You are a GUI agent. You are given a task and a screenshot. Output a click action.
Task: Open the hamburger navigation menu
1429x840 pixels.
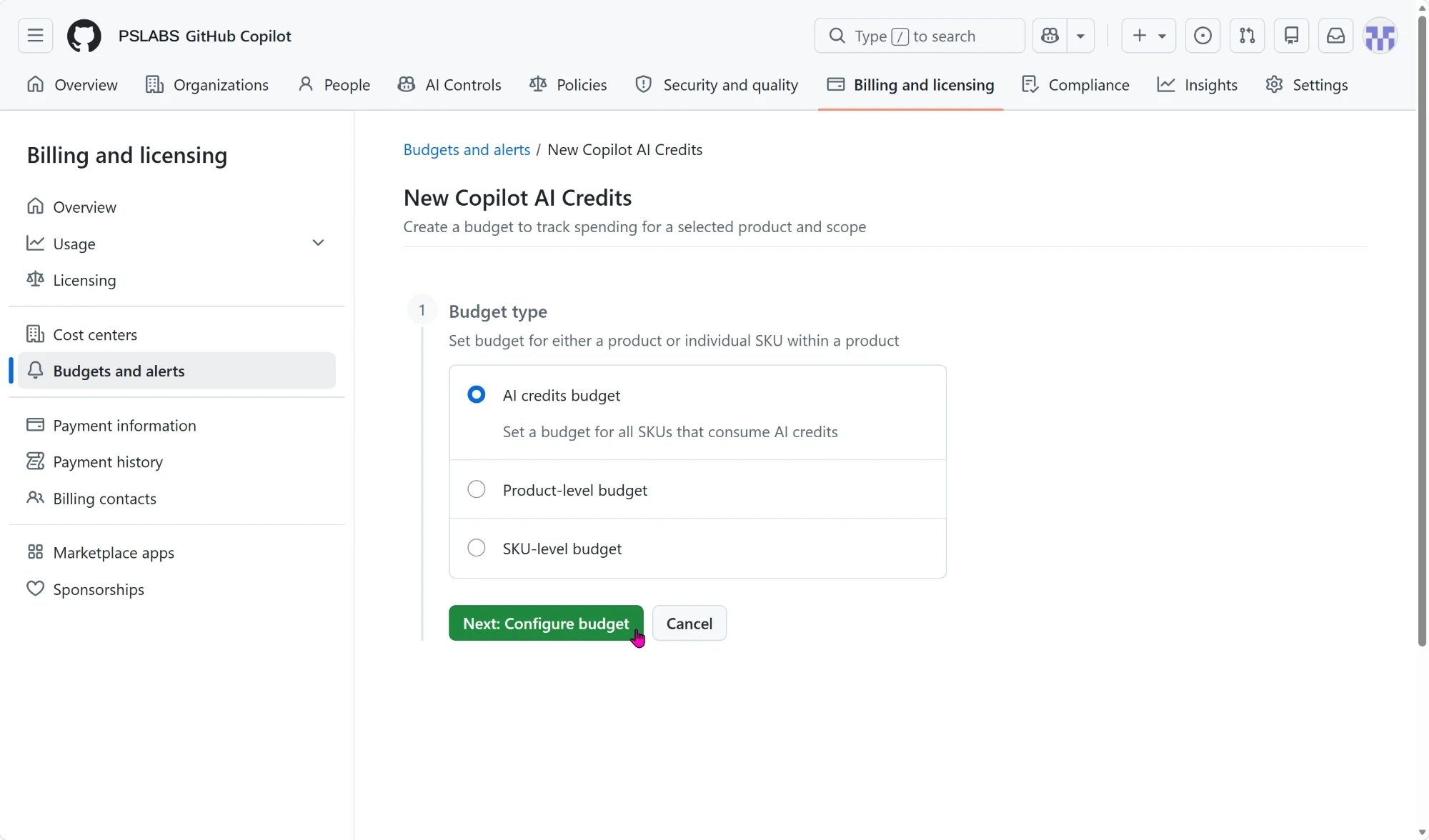point(35,36)
